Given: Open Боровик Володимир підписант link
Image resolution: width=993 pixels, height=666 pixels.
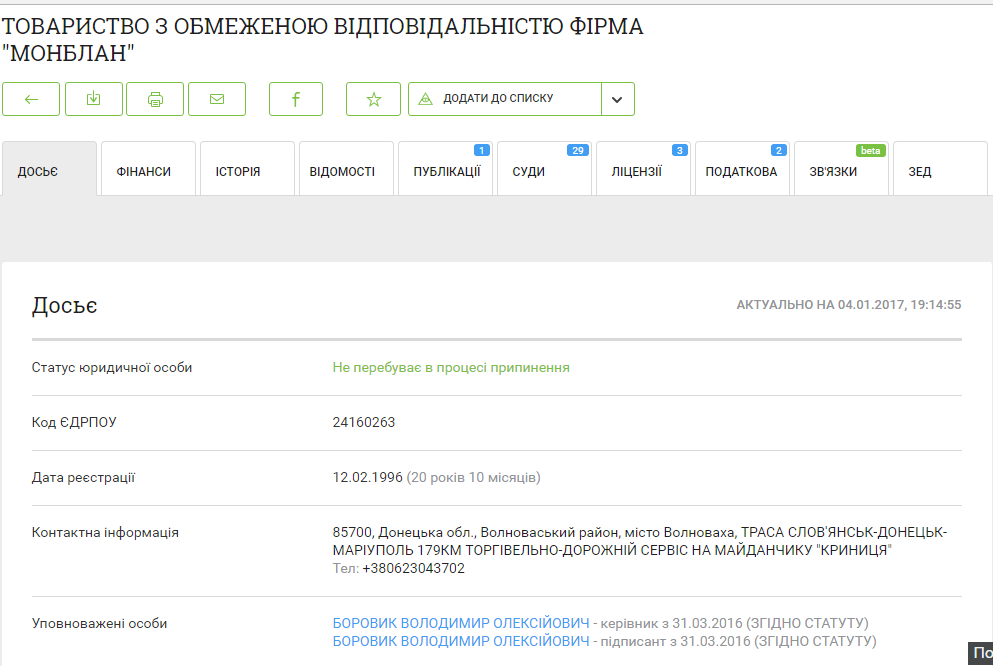Looking at the screenshot, I should 461,641.
